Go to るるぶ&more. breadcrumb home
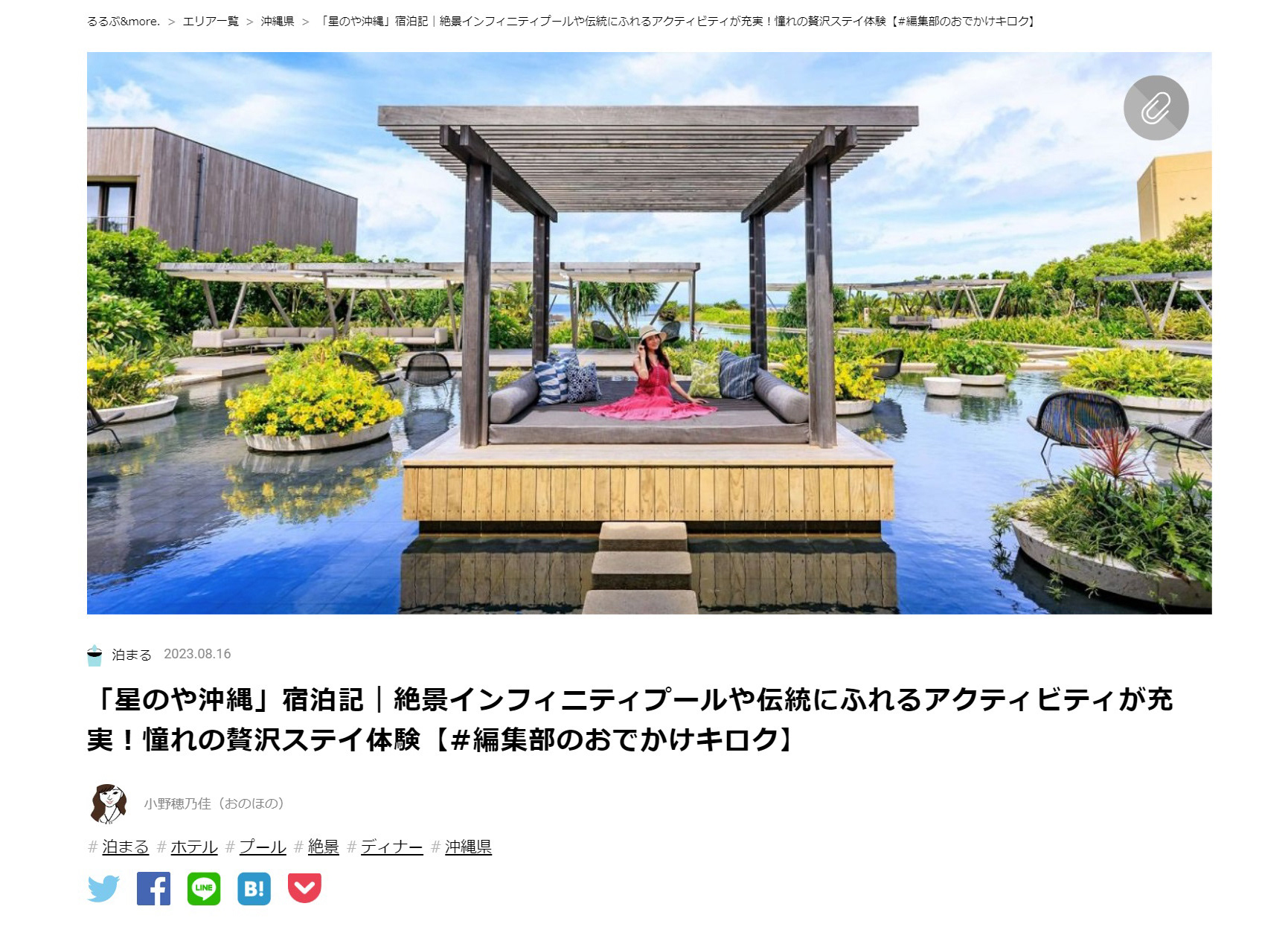The image size is (1288, 947). pos(124,22)
